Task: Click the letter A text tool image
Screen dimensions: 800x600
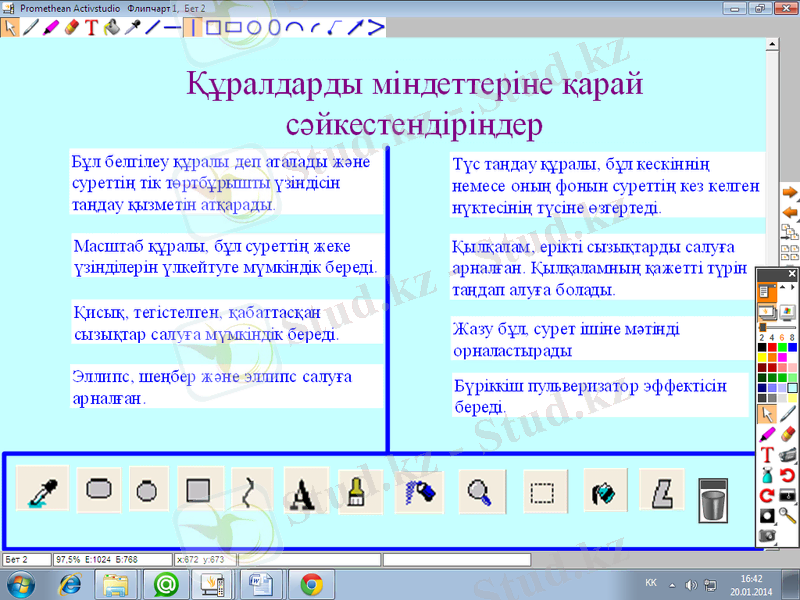Action: click(304, 491)
